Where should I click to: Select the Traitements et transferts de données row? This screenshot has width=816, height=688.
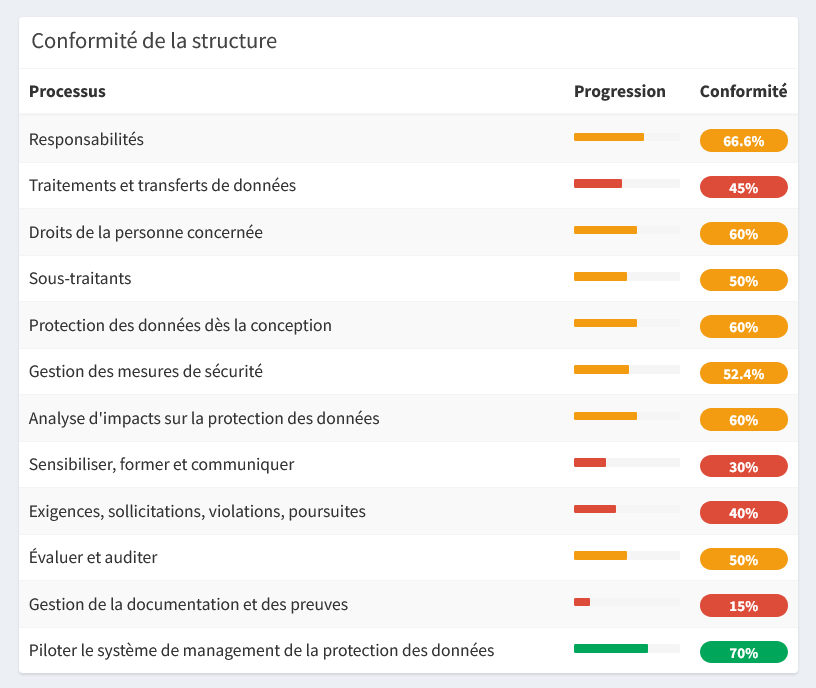tap(162, 185)
